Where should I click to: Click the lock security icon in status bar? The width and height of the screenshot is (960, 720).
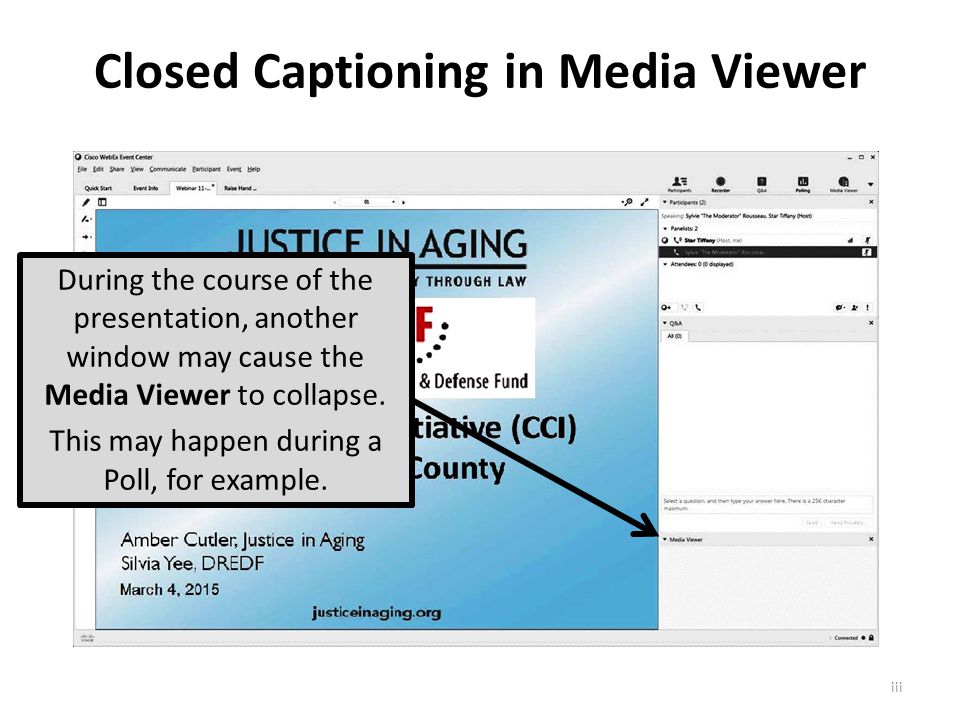(871, 638)
